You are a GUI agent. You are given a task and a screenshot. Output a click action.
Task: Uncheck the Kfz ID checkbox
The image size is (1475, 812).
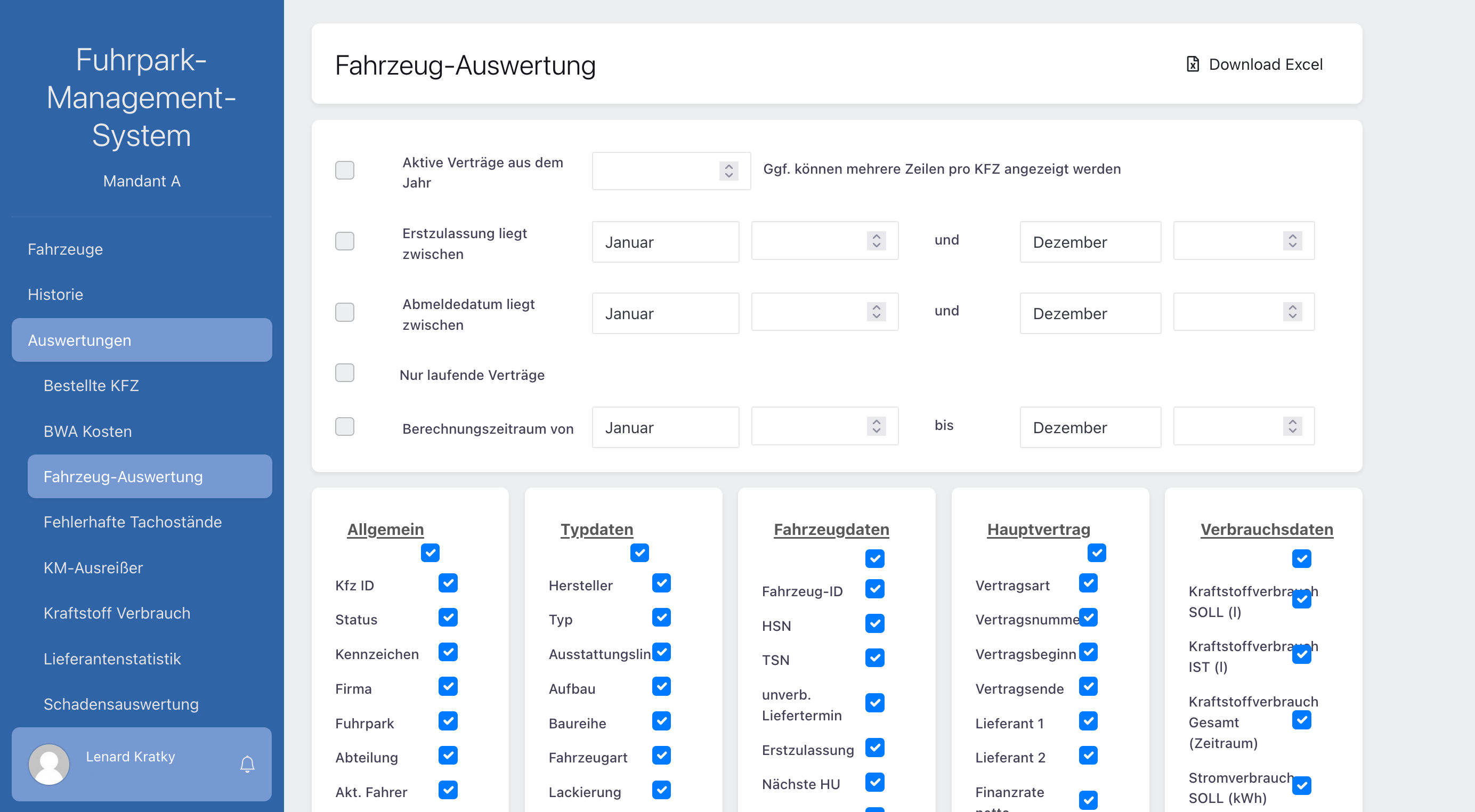click(x=448, y=583)
